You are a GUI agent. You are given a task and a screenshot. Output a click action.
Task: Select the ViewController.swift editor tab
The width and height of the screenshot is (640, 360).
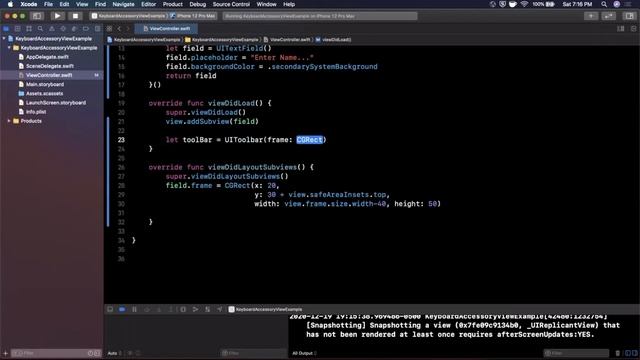click(x=167, y=29)
